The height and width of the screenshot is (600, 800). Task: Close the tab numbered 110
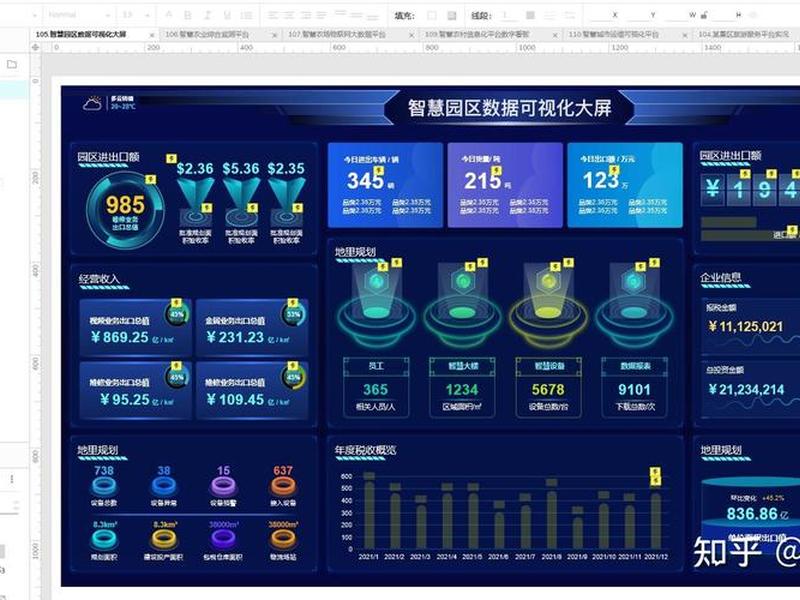pos(685,35)
